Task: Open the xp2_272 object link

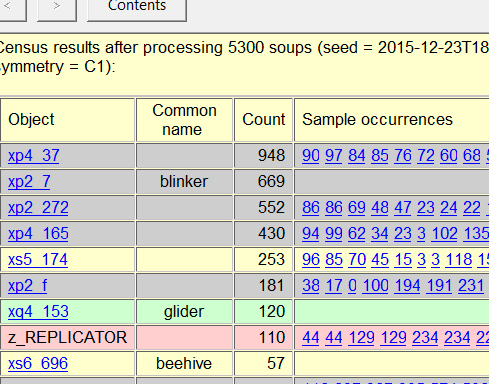Action: [x=38, y=208]
